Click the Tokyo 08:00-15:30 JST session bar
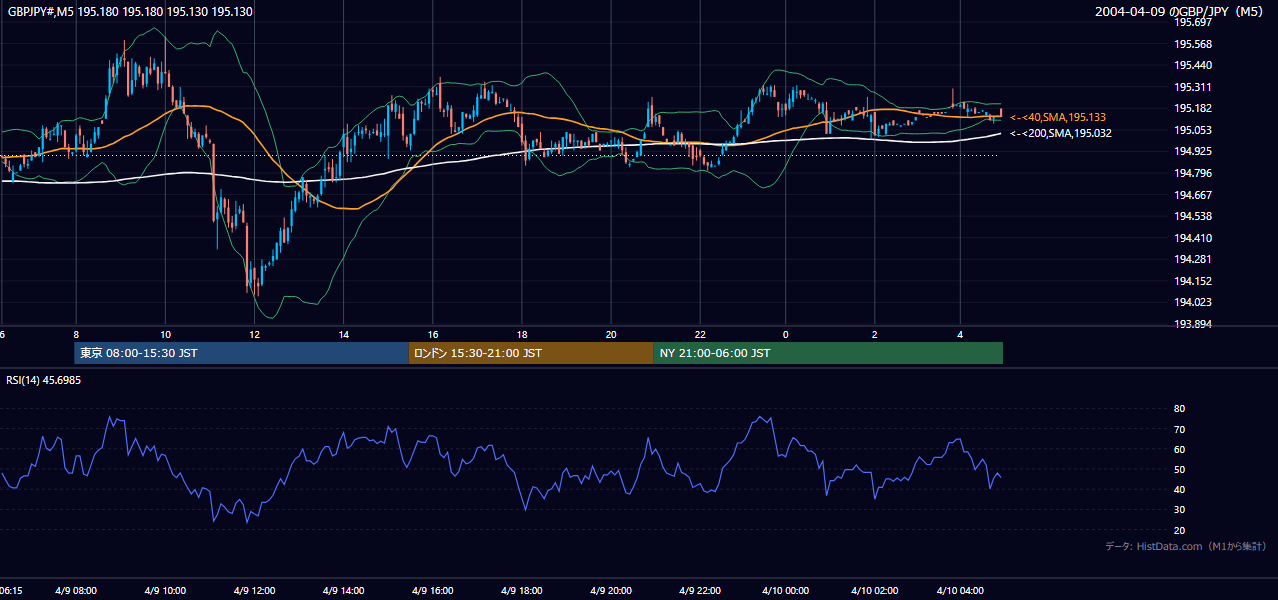Viewport: 1278px width, 600px height. 241,353
